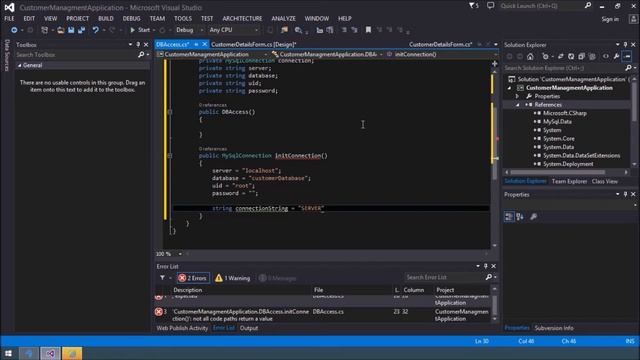Image resolution: width=640 pixels, height=360 pixels.
Task: Switch to the Output tab
Action: pos(249,328)
